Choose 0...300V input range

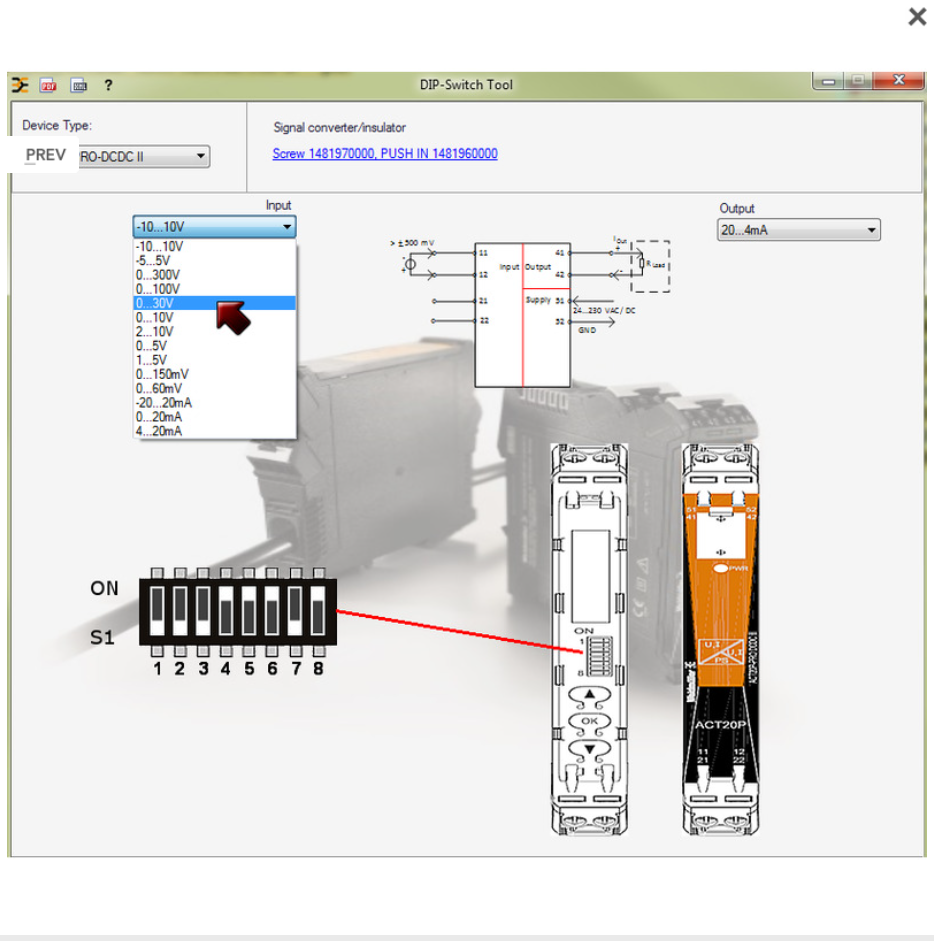(x=214, y=275)
